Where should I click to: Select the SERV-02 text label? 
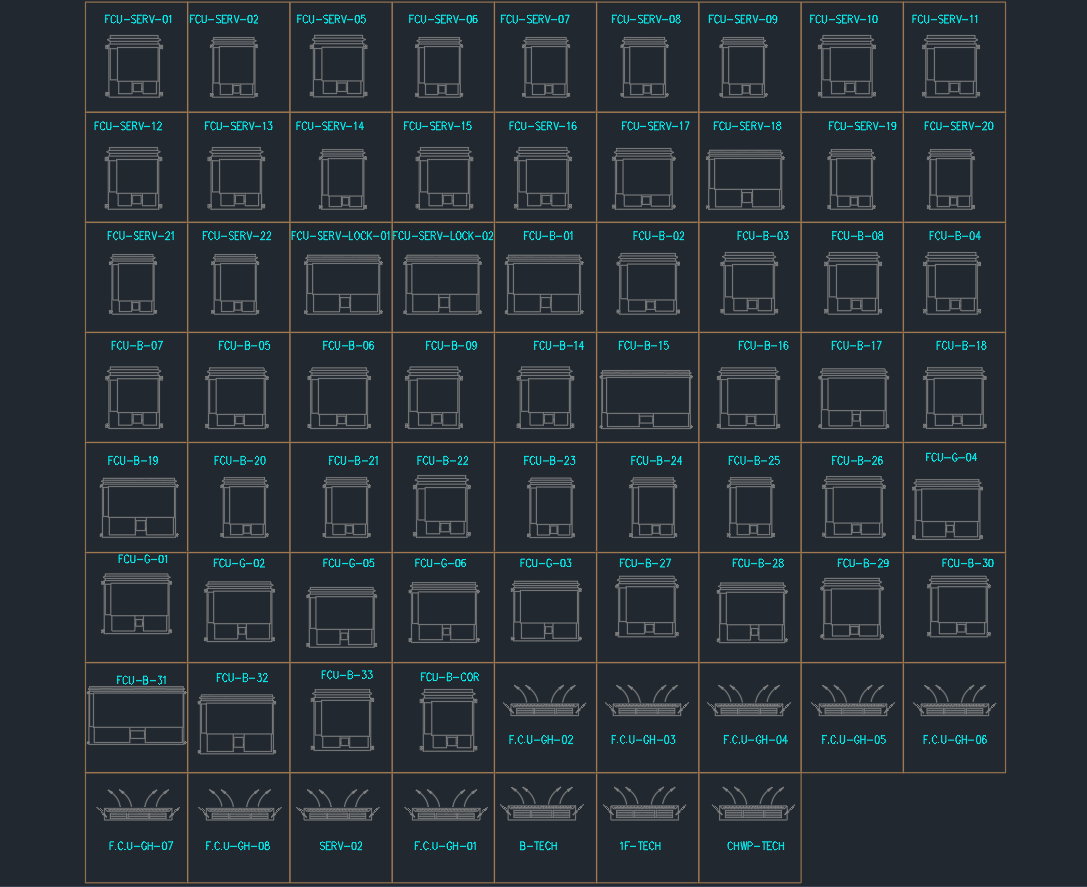point(341,846)
